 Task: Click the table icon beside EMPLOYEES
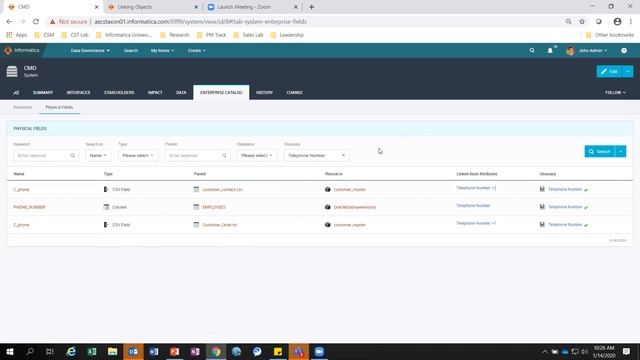(x=196, y=207)
